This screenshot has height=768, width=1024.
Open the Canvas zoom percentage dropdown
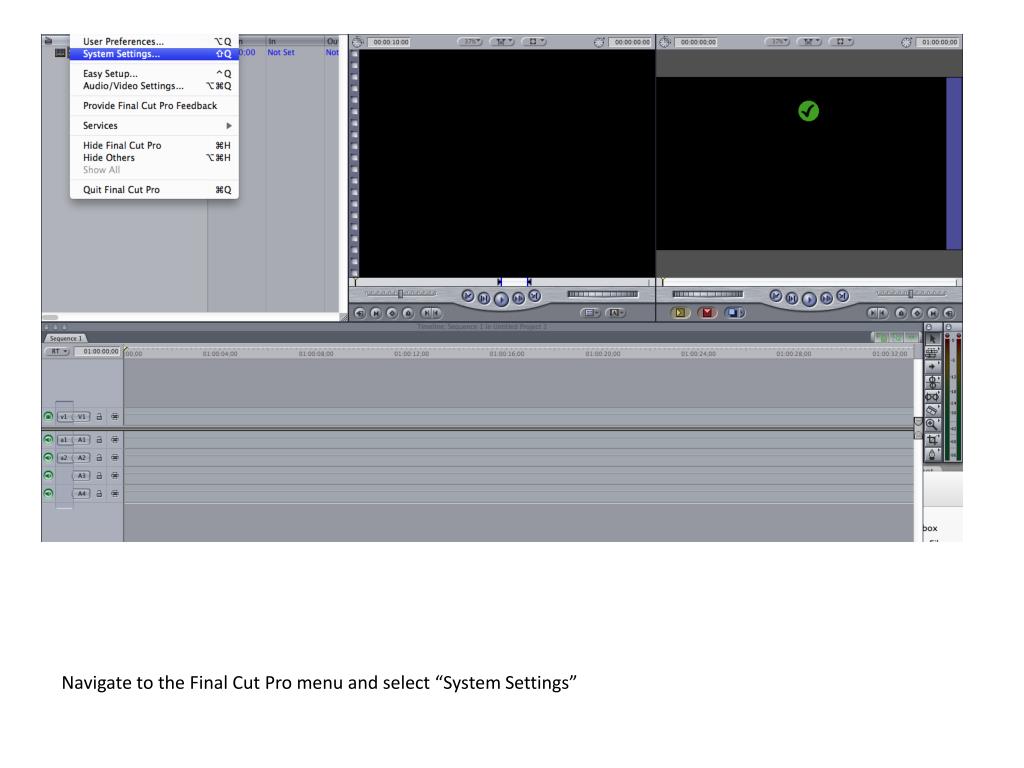(x=777, y=42)
